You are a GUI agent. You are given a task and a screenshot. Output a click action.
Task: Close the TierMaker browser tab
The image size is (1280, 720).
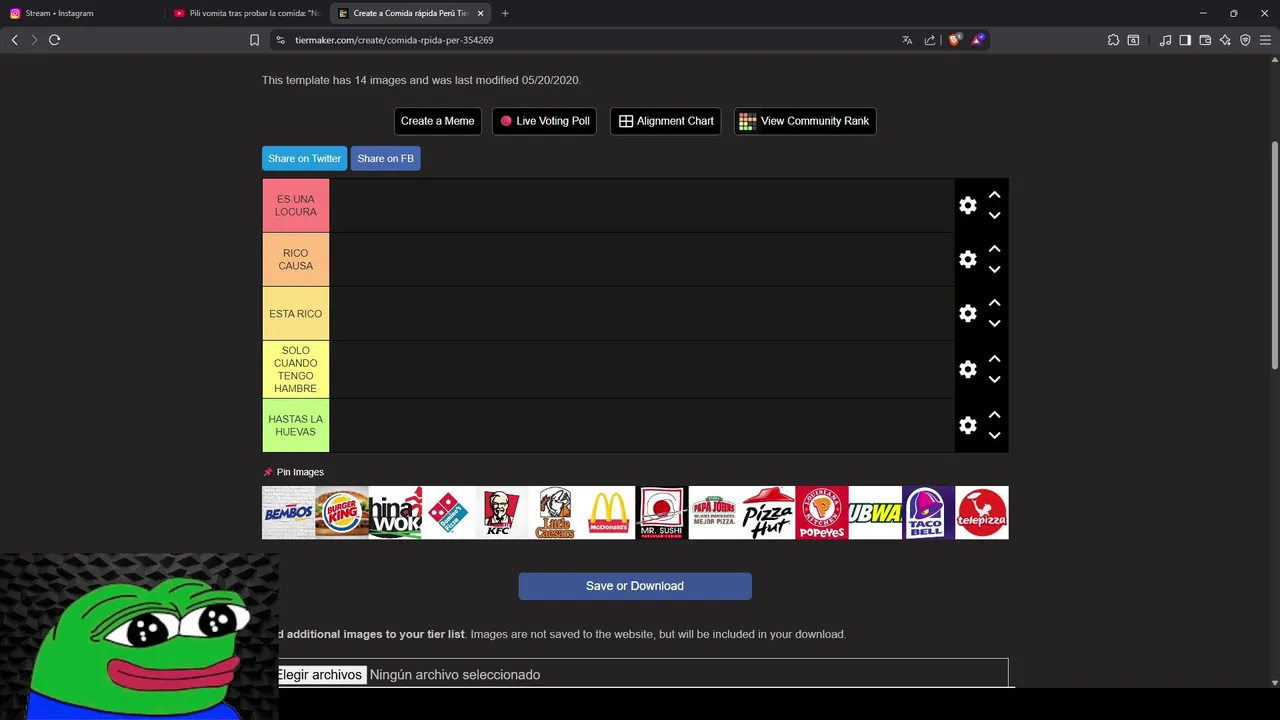click(481, 13)
